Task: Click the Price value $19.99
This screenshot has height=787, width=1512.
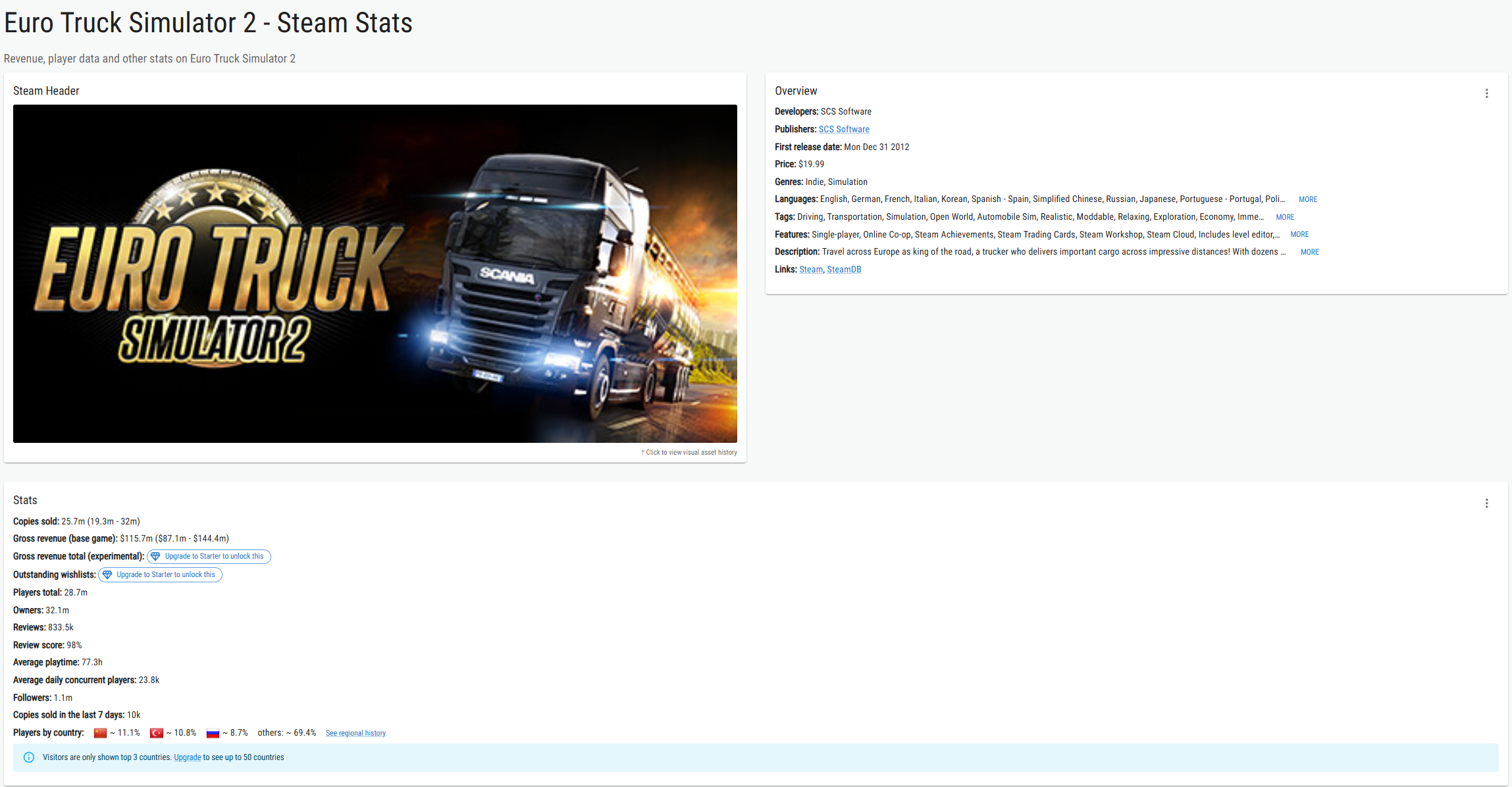Action: [811, 165]
